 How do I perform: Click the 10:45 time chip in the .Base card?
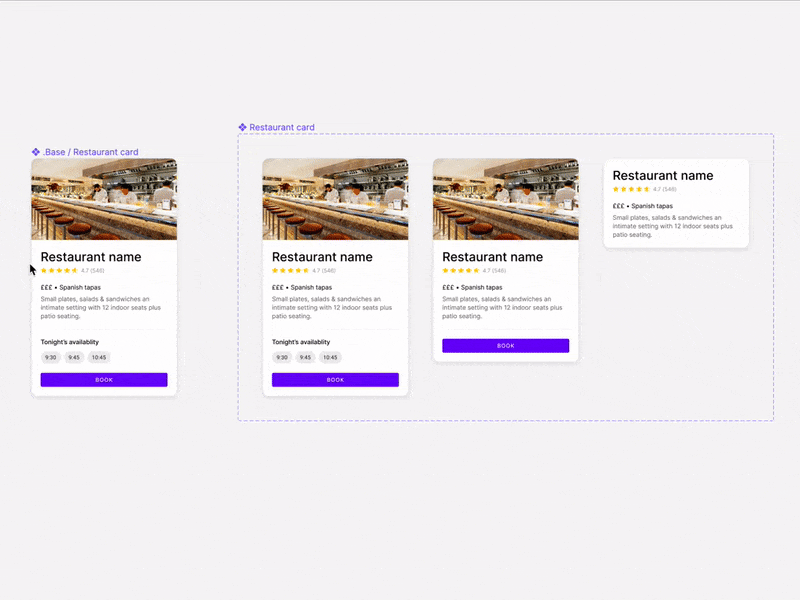point(99,357)
